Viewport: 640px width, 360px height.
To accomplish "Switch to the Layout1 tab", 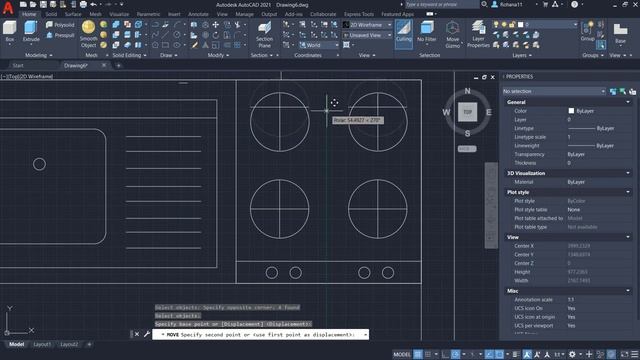I will (42, 344).
